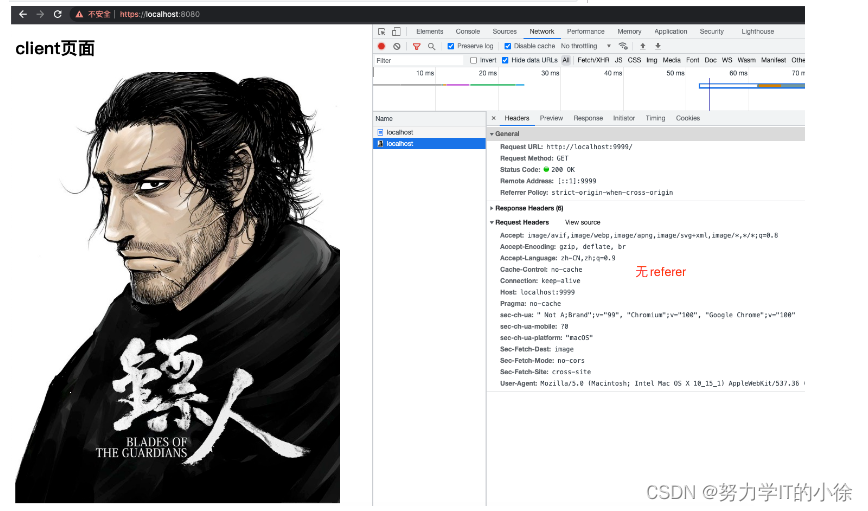The height and width of the screenshot is (511, 868).
Task: Reload the page with the refresh icon
Action: (58, 14)
